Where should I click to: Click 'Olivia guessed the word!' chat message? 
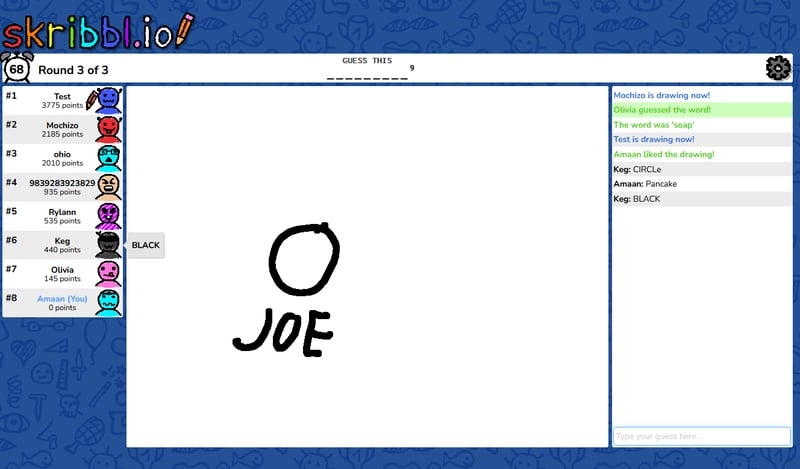[x=662, y=110]
